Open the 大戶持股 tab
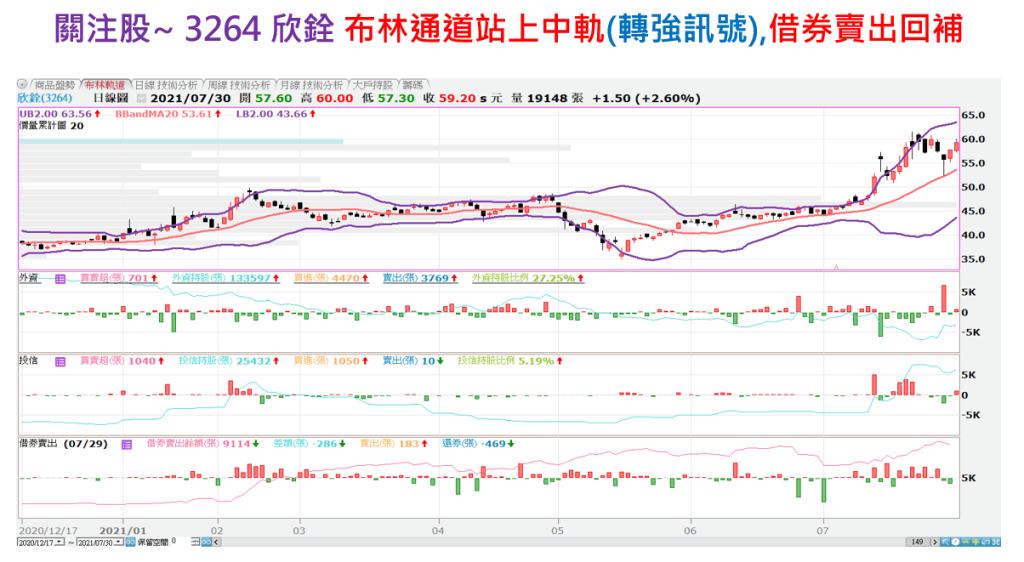 click(367, 85)
